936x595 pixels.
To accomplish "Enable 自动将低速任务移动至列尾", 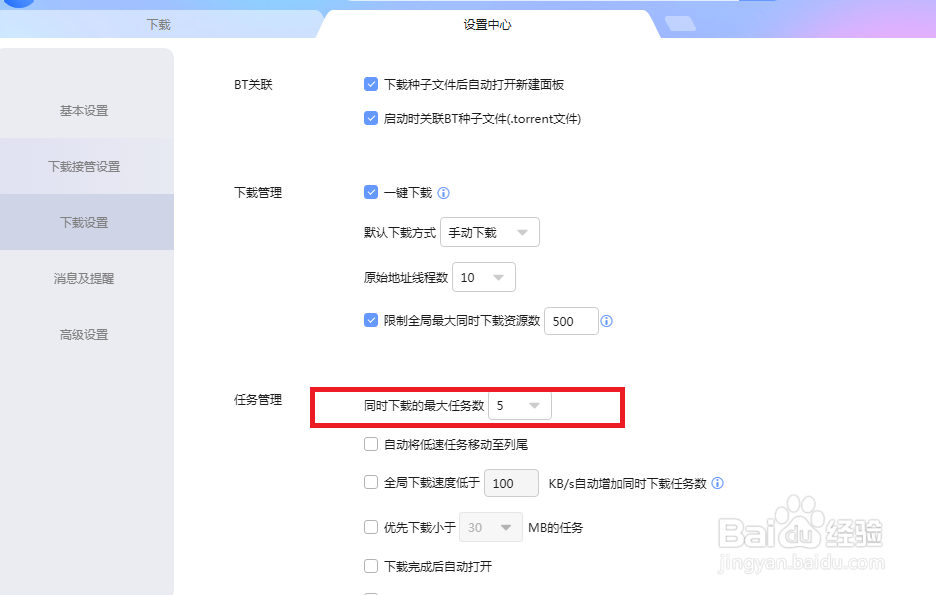I will click(x=371, y=444).
